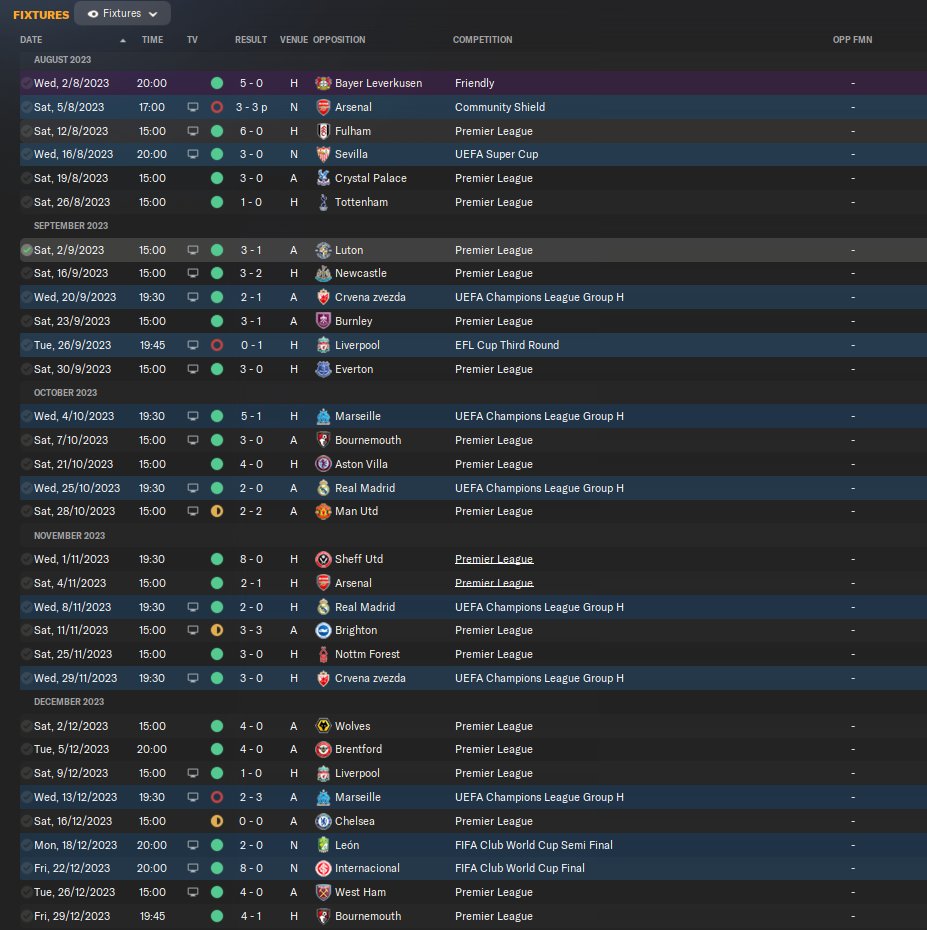Image resolution: width=927 pixels, height=930 pixels.
Task: Click the Bayer Leverkusen club badge
Action: [323, 83]
